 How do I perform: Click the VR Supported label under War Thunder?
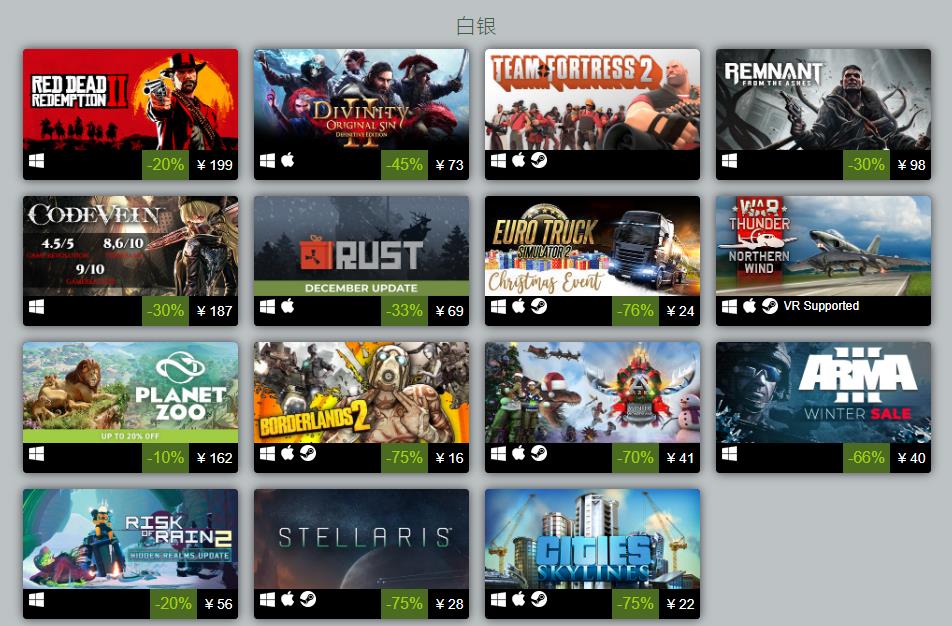coord(821,306)
